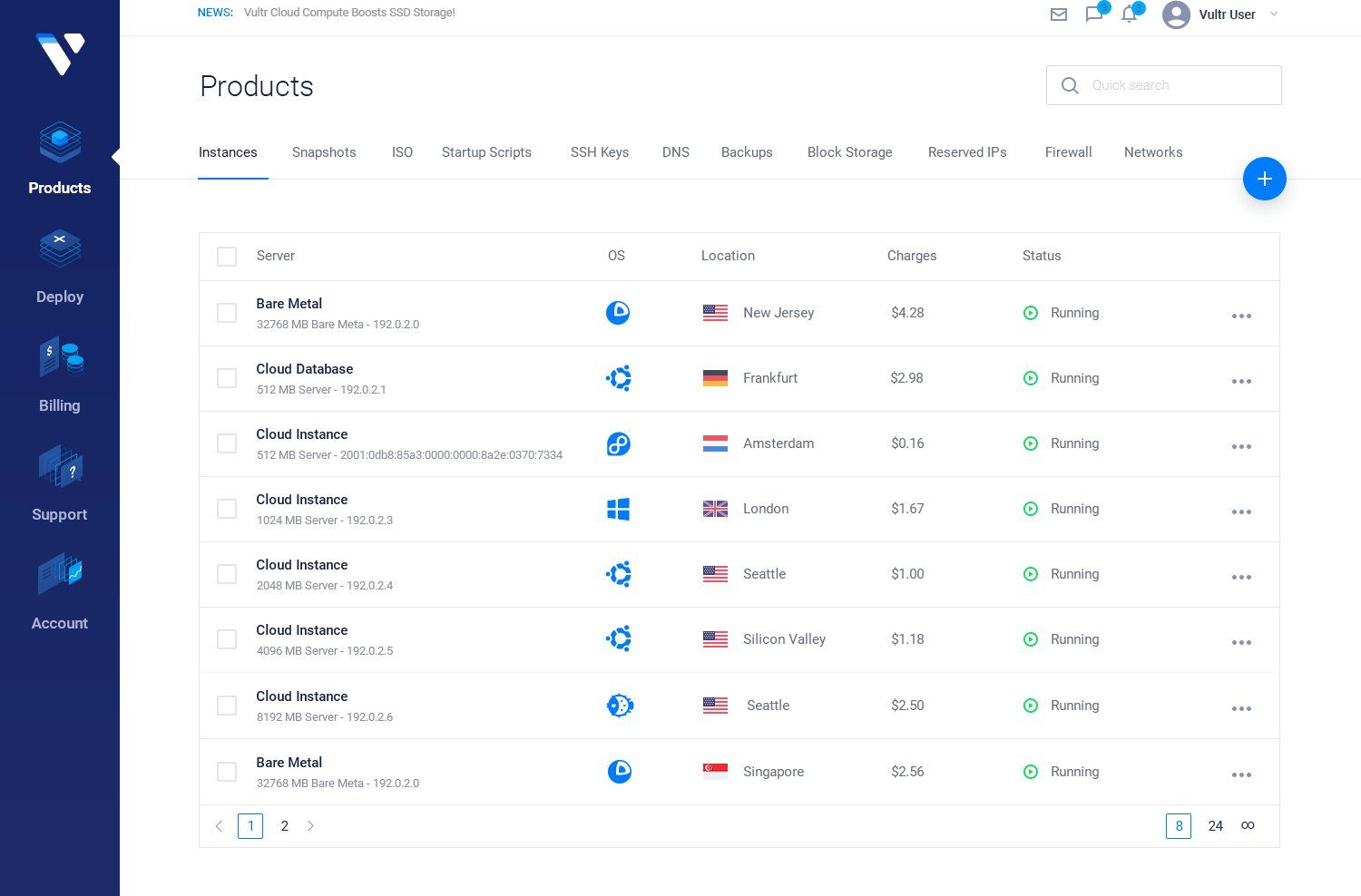Click the Netherlands flag in the Amsterdam row

click(x=715, y=443)
